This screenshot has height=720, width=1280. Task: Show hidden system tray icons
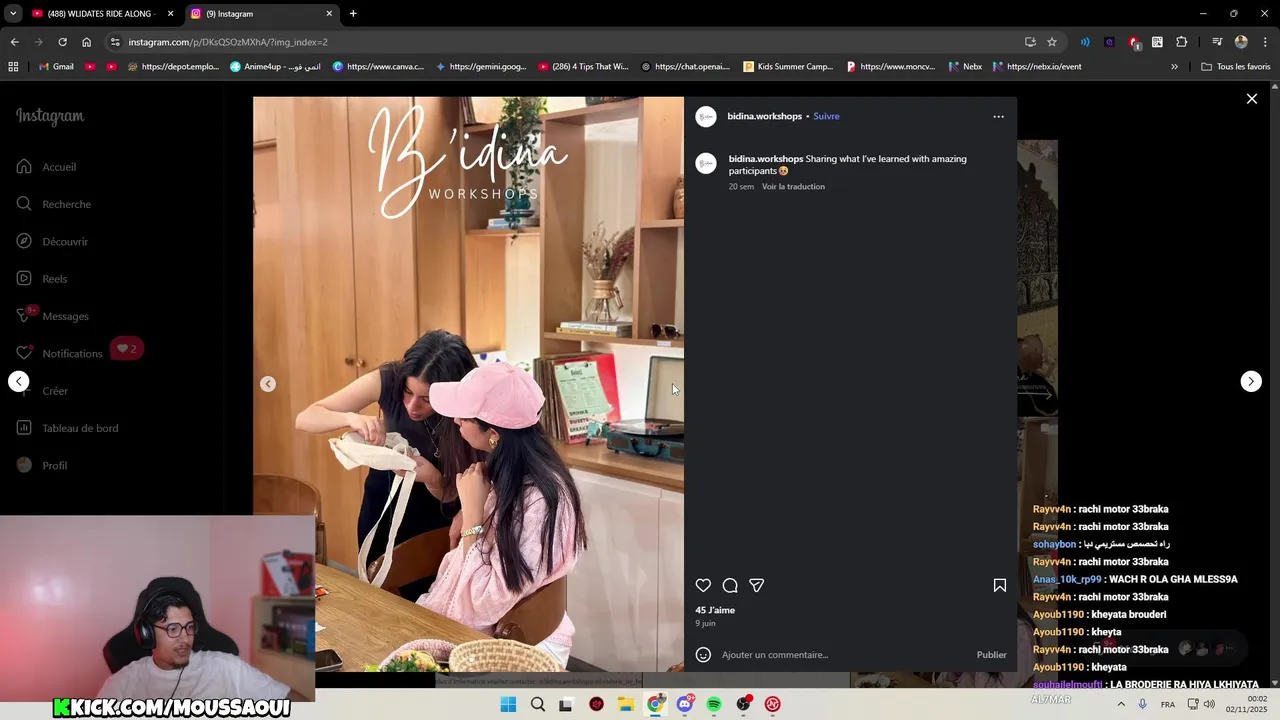click(x=1121, y=705)
